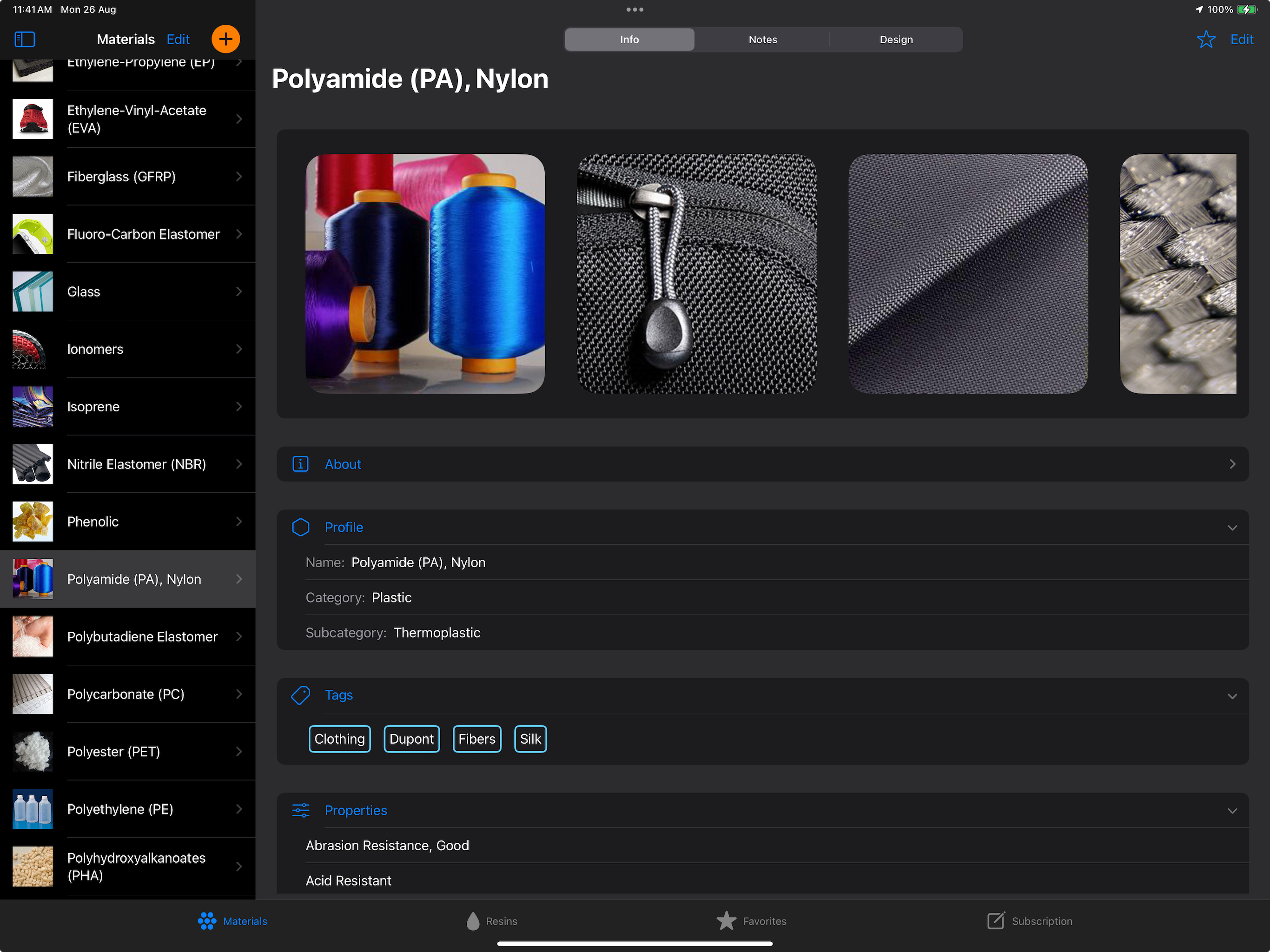Collapse the Tags section chevron

coord(1232,695)
